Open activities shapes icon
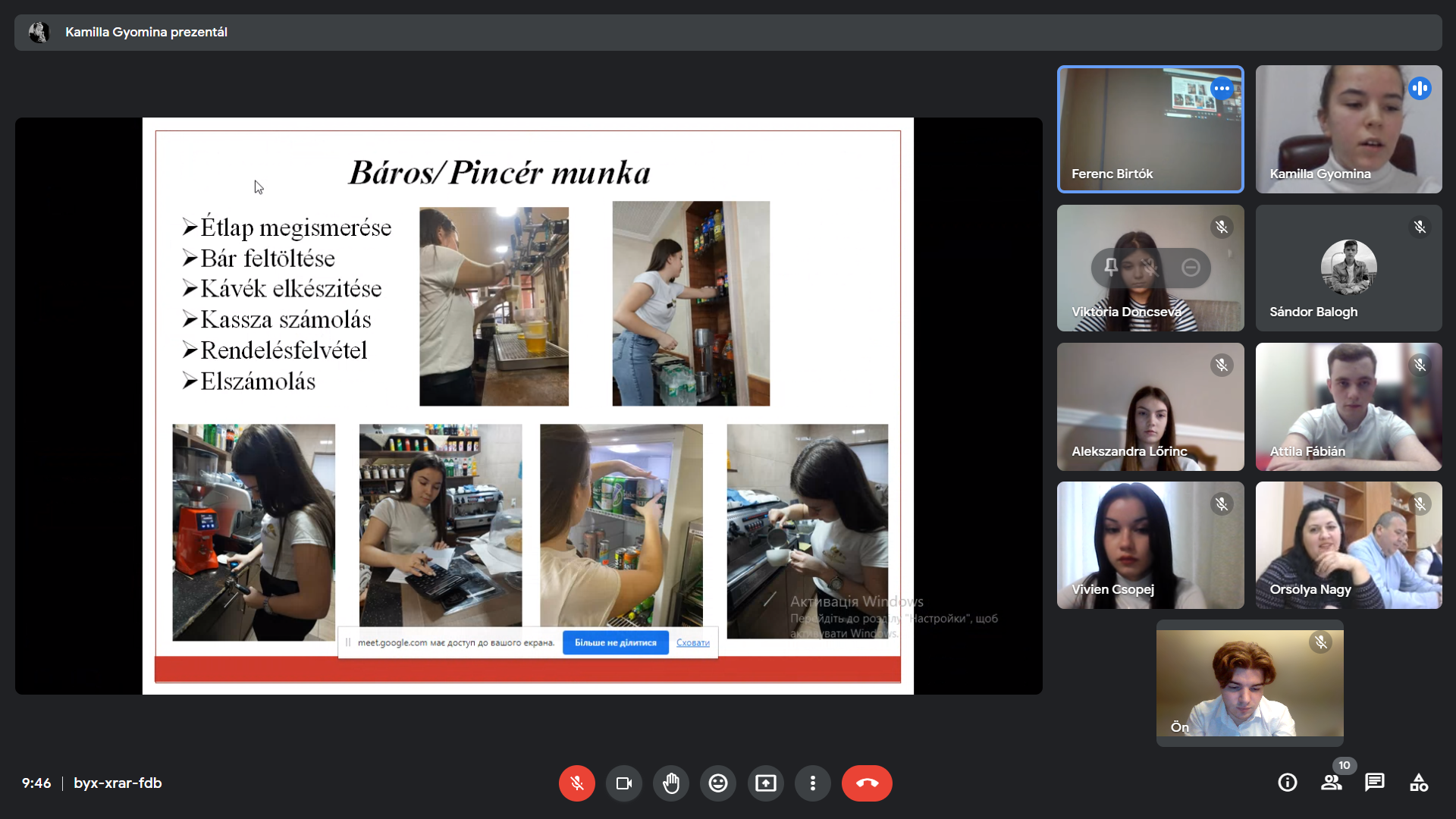This screenshot has height=819, width=1456. click(1418, 783)
